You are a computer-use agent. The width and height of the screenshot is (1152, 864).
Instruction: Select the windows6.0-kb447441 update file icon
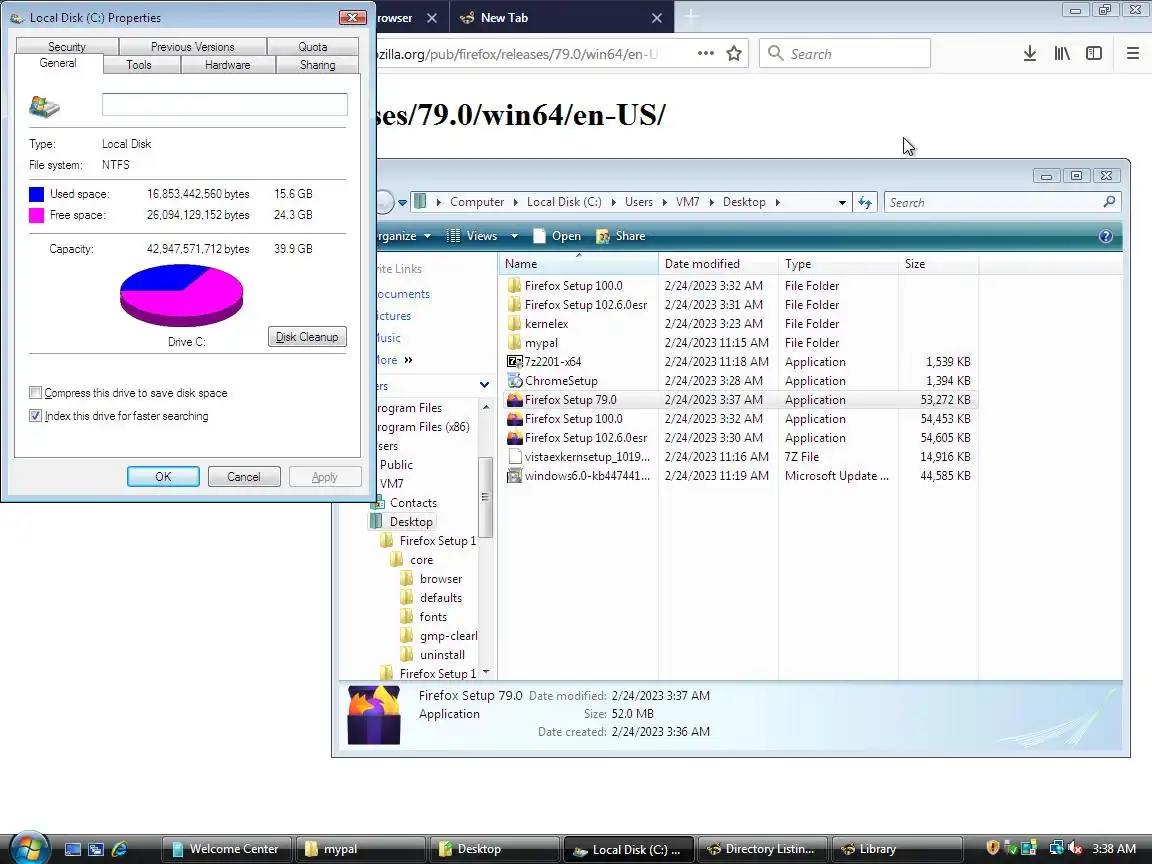514,475
